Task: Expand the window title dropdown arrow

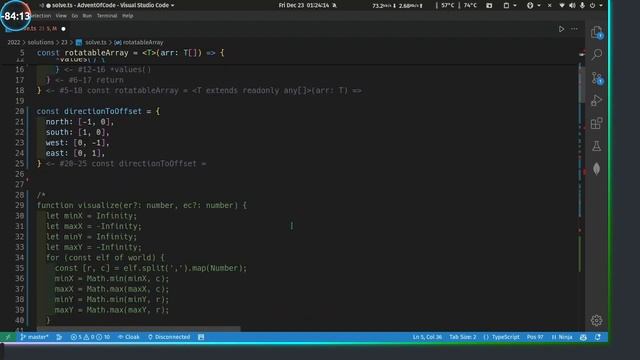Action: point(173,5)
